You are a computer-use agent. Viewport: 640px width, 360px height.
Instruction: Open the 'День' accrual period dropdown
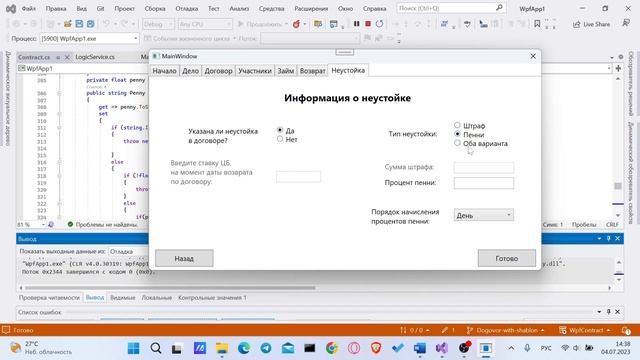[x=484, y=215]
